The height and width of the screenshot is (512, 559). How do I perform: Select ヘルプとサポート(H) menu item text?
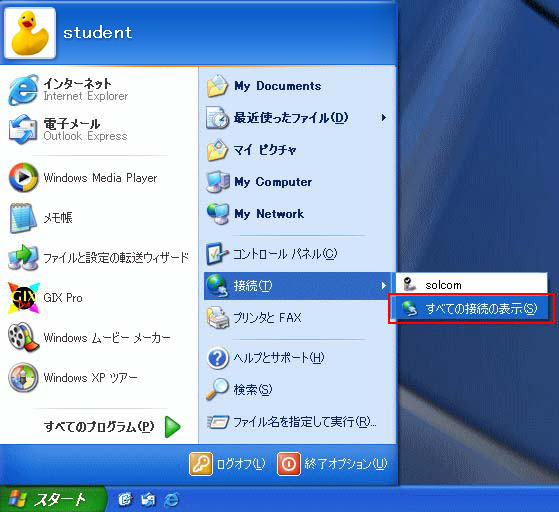pos(279,358)
